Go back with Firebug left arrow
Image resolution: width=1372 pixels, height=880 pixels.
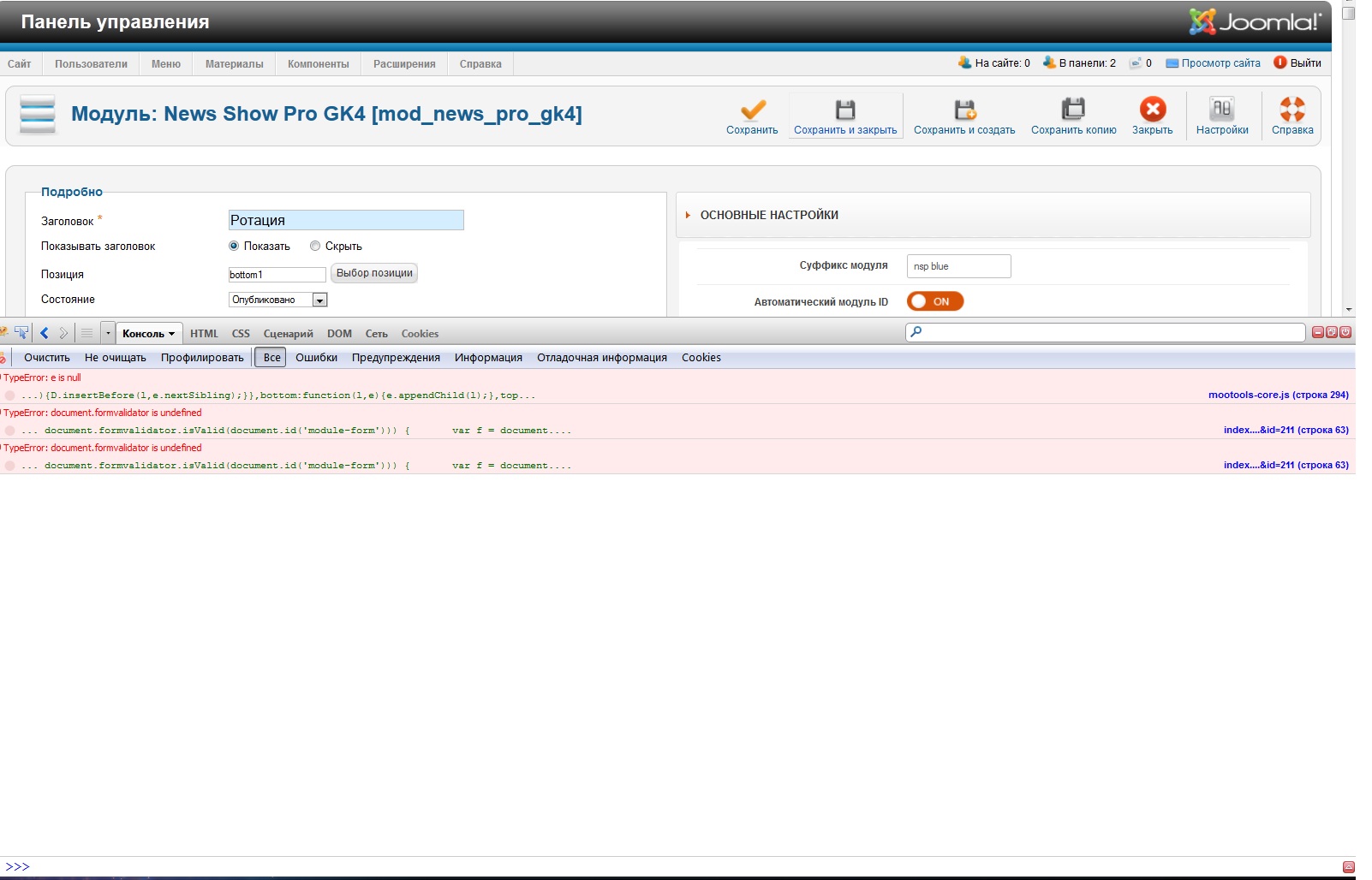45,333
